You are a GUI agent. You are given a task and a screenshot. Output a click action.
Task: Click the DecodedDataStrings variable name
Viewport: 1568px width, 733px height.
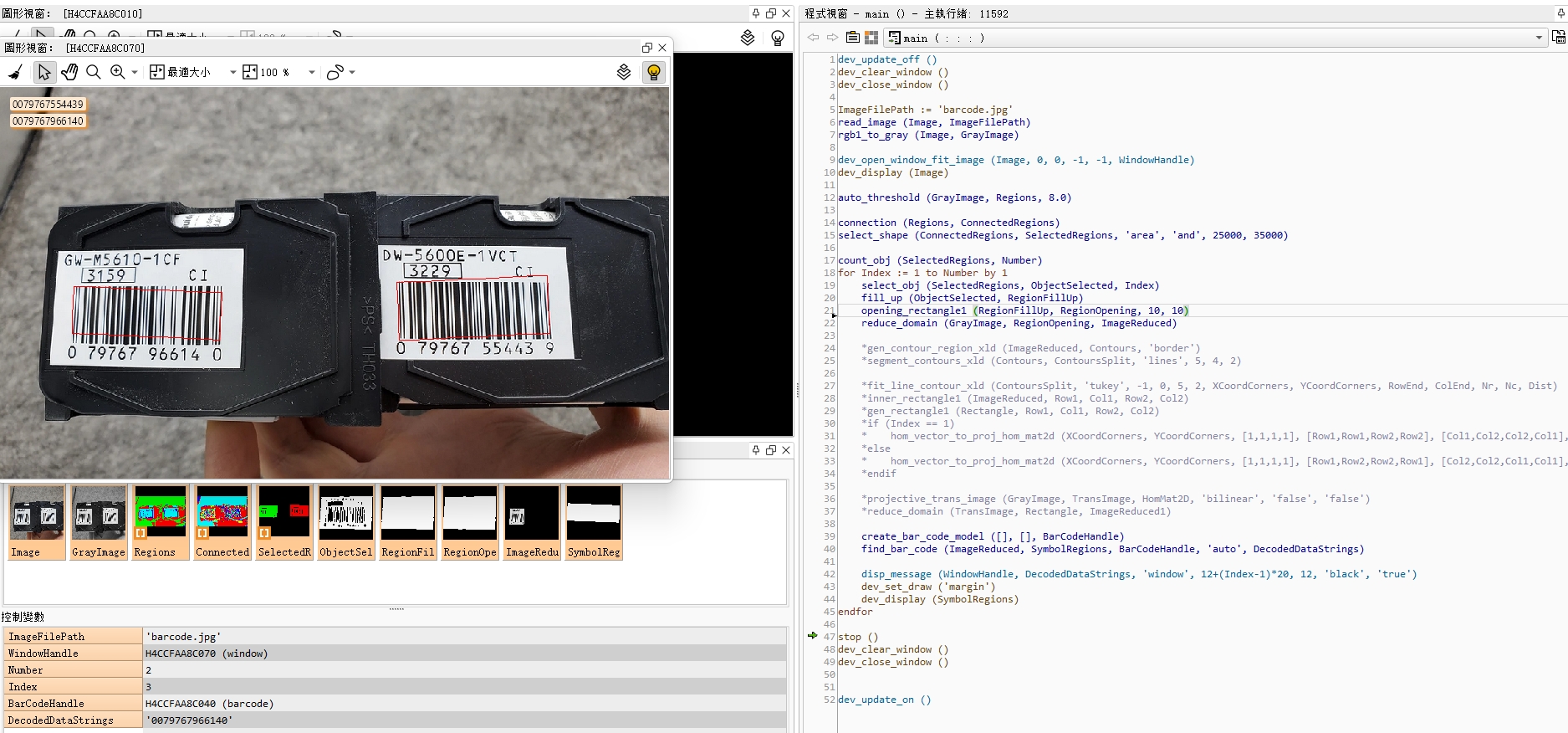click(x=73, y=720)
